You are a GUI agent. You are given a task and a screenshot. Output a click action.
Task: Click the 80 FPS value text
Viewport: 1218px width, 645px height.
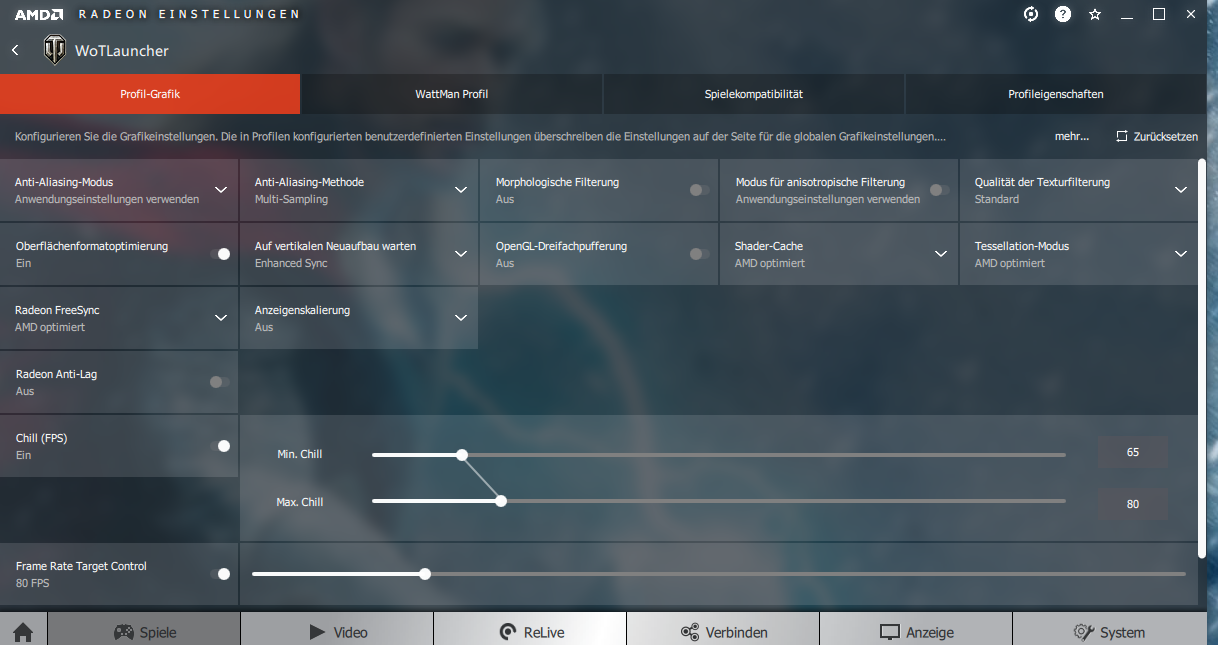[x=33, y=583]
